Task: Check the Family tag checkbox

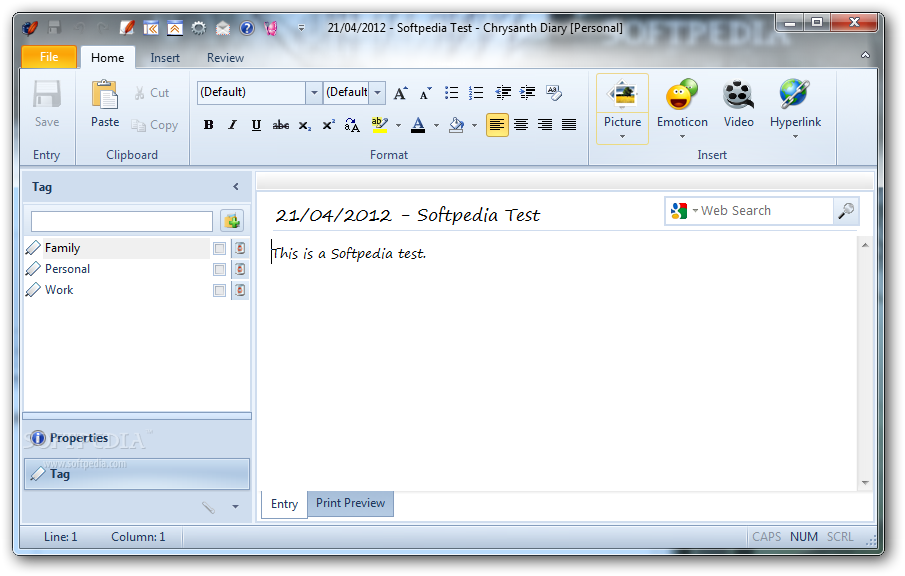Action: (x=219, y=249)
